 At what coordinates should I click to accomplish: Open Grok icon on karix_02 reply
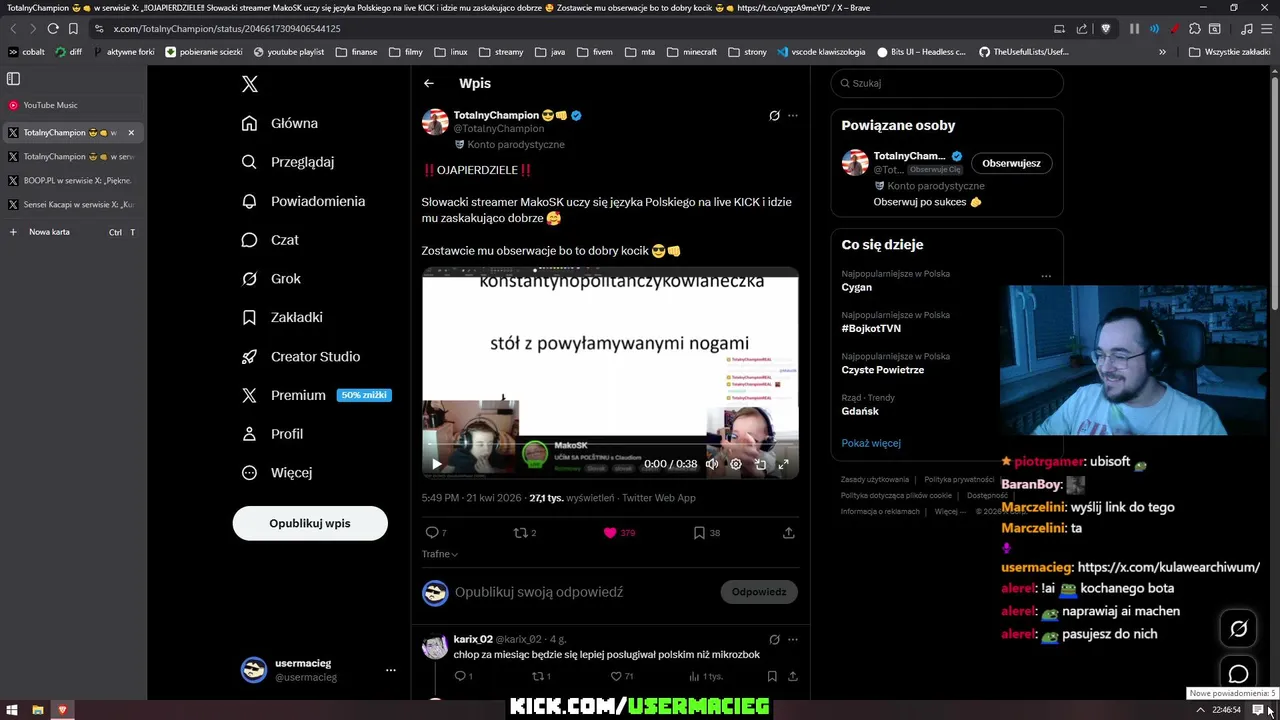tap(774, 639)
